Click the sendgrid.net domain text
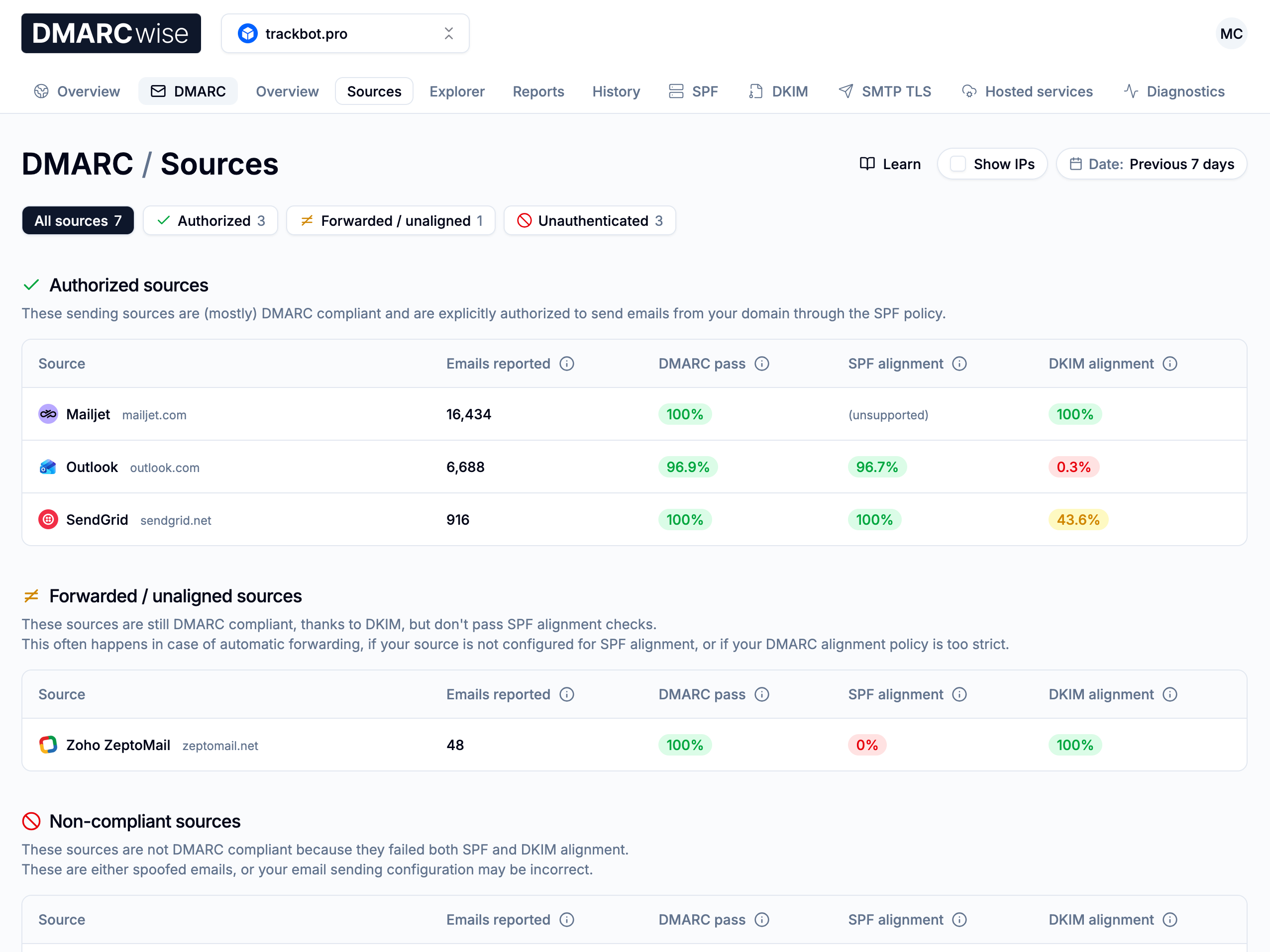1270x952 pixels. (176, 520)
